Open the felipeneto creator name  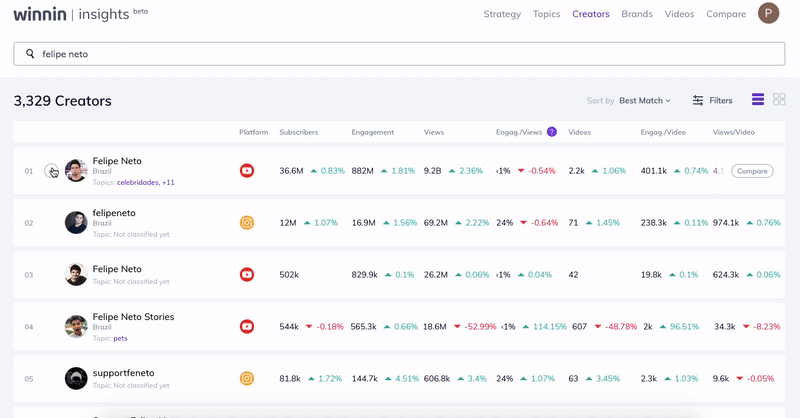pyautogui.click(x=114, y=213)
